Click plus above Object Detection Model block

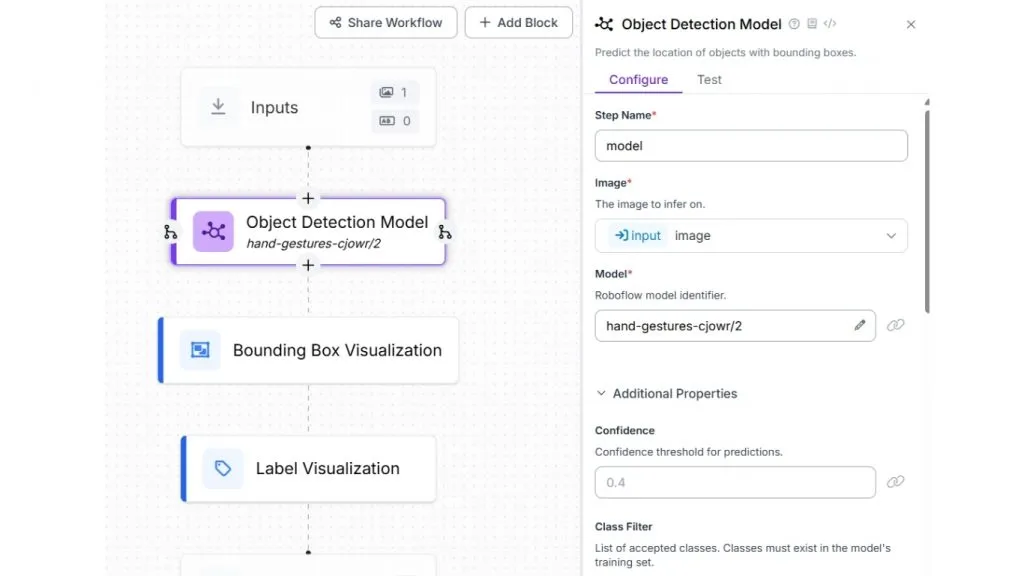pyautogui.click(x=308, y=198)
